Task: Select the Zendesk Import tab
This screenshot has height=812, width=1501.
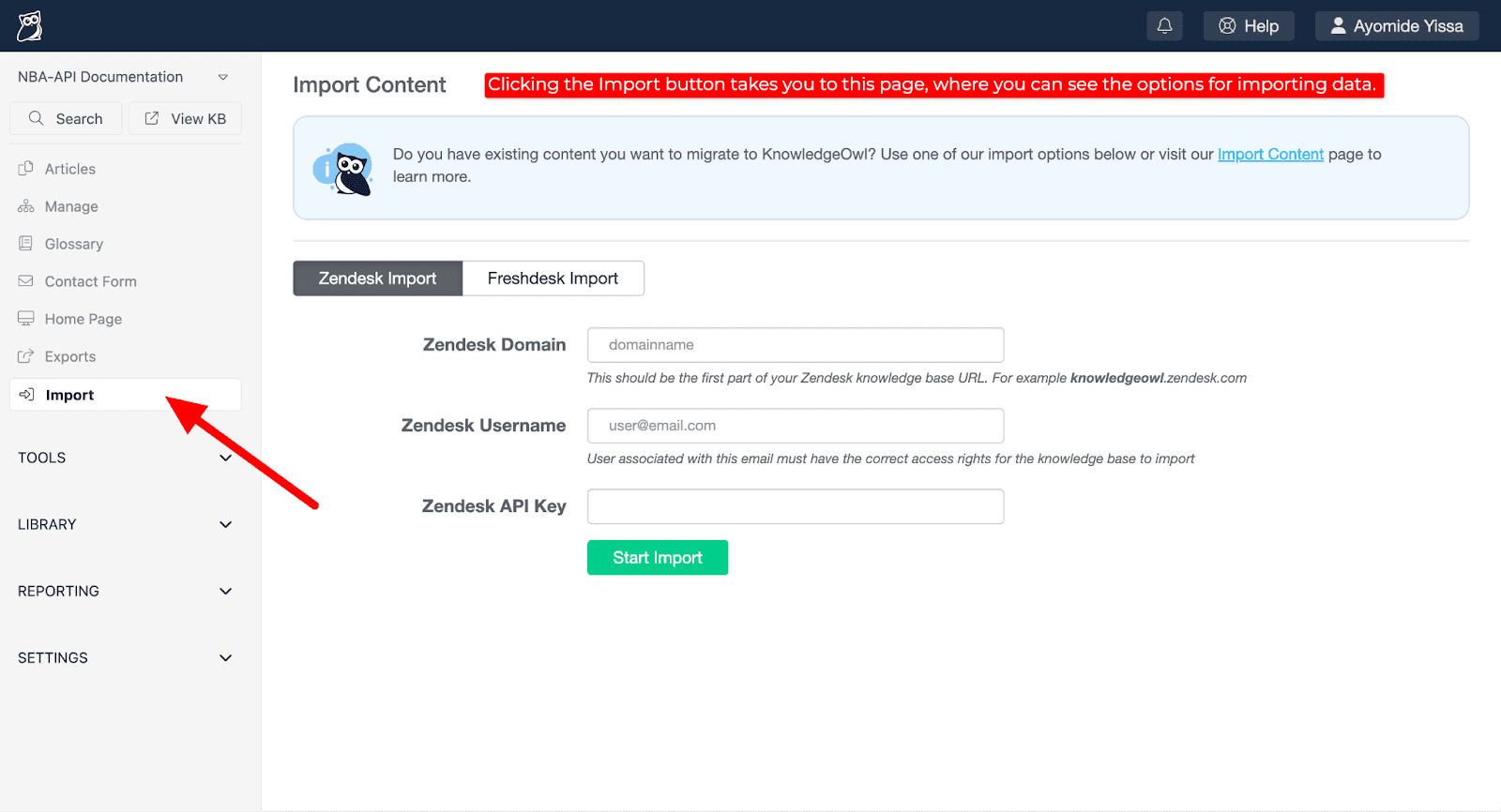Action: 376,278
